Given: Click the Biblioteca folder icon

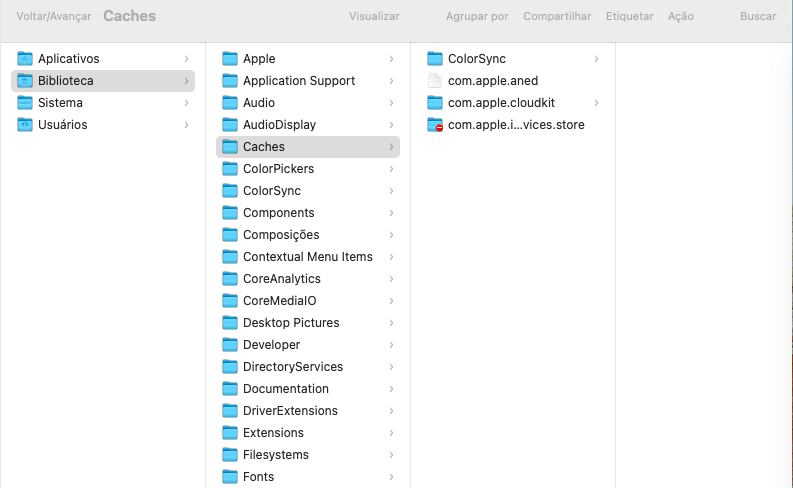Looking at the screenshot, I should click(x=25, y=81).
